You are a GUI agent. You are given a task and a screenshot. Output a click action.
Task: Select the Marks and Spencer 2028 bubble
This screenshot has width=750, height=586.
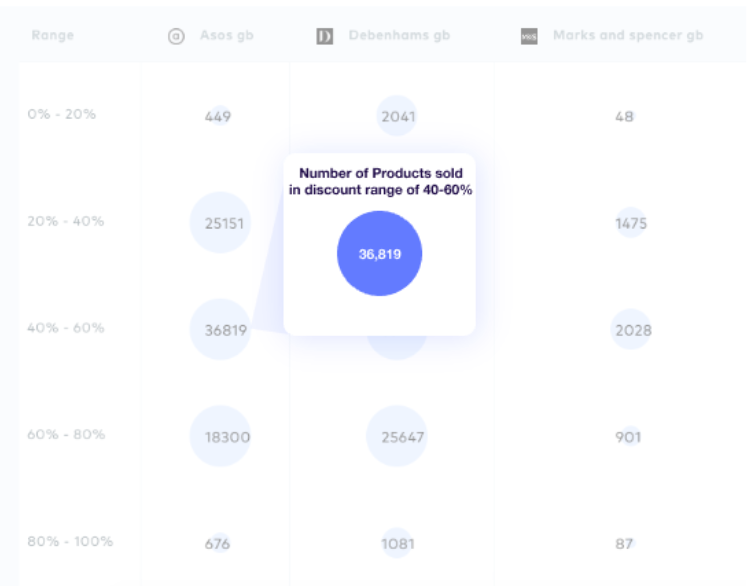(x=631, y=329)
